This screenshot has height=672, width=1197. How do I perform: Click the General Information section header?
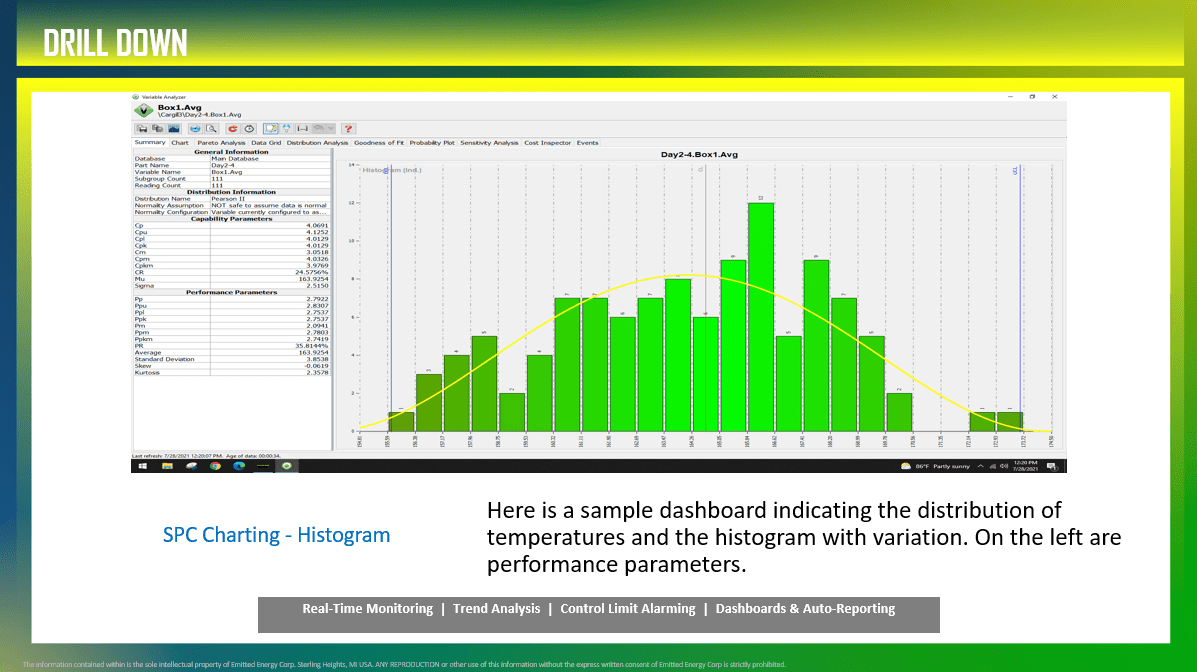(x=231, y=151)
